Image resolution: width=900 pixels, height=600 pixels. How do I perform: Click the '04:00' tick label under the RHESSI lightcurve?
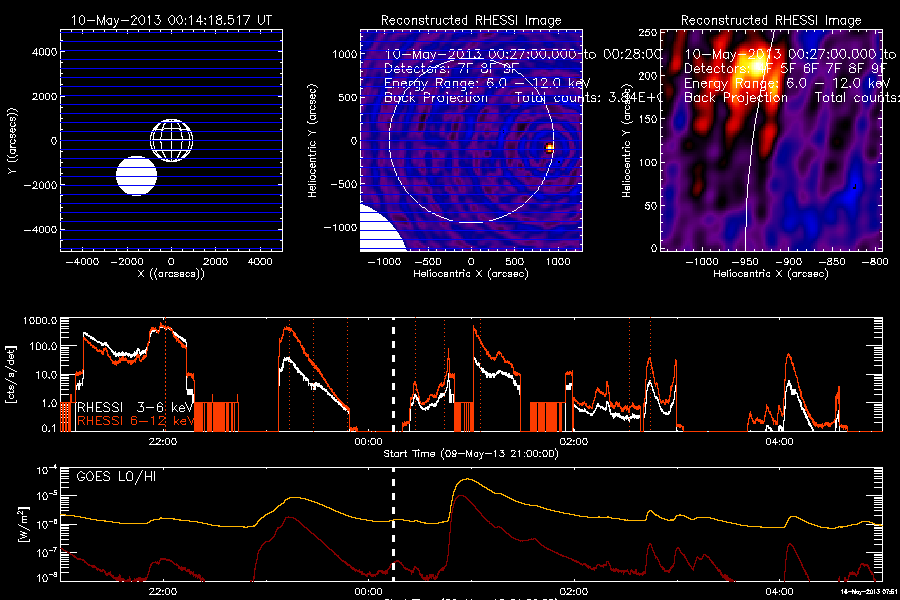779,442
